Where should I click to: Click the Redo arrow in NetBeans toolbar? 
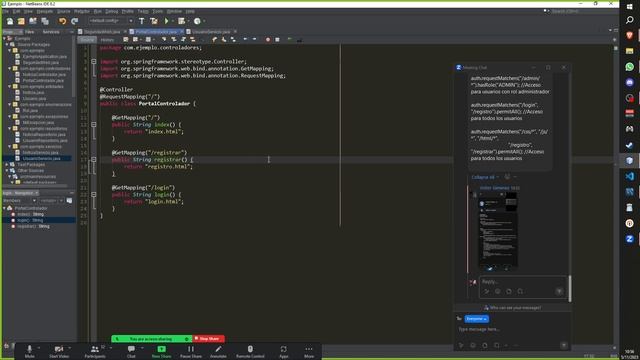(x=74, y=21)
